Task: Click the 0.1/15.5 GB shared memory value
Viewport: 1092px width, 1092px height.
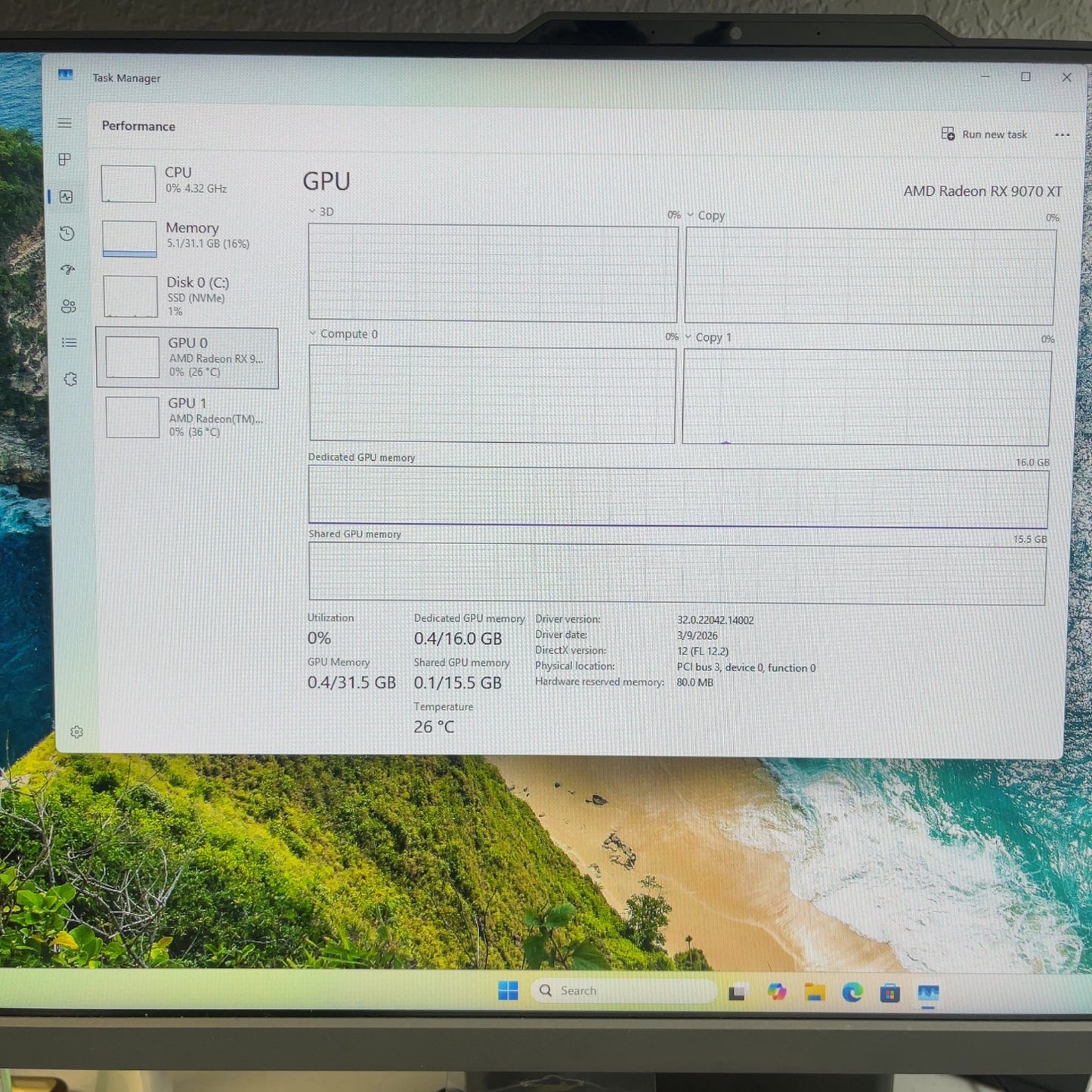Action: click(458, 682)
